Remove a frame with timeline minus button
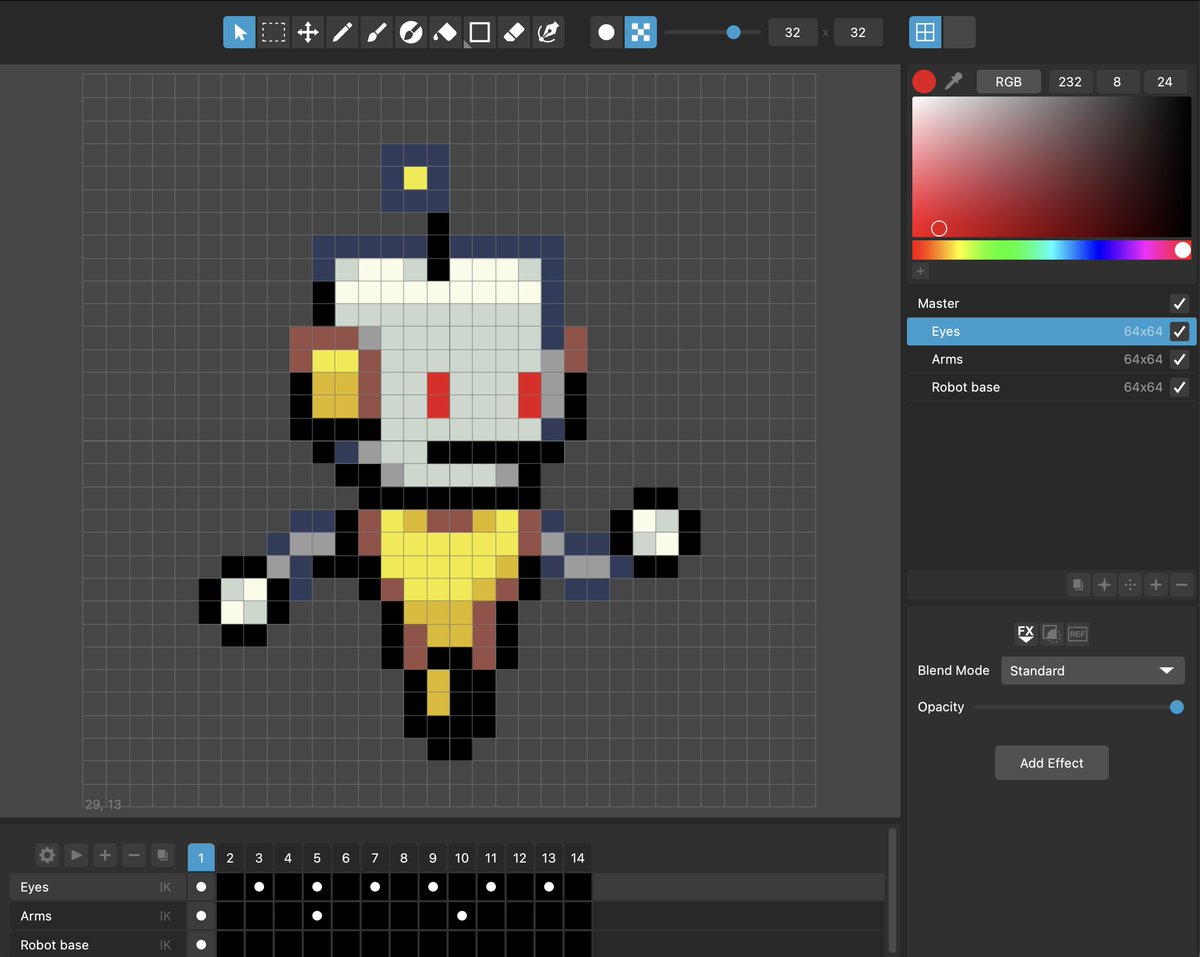 point(134,855)
